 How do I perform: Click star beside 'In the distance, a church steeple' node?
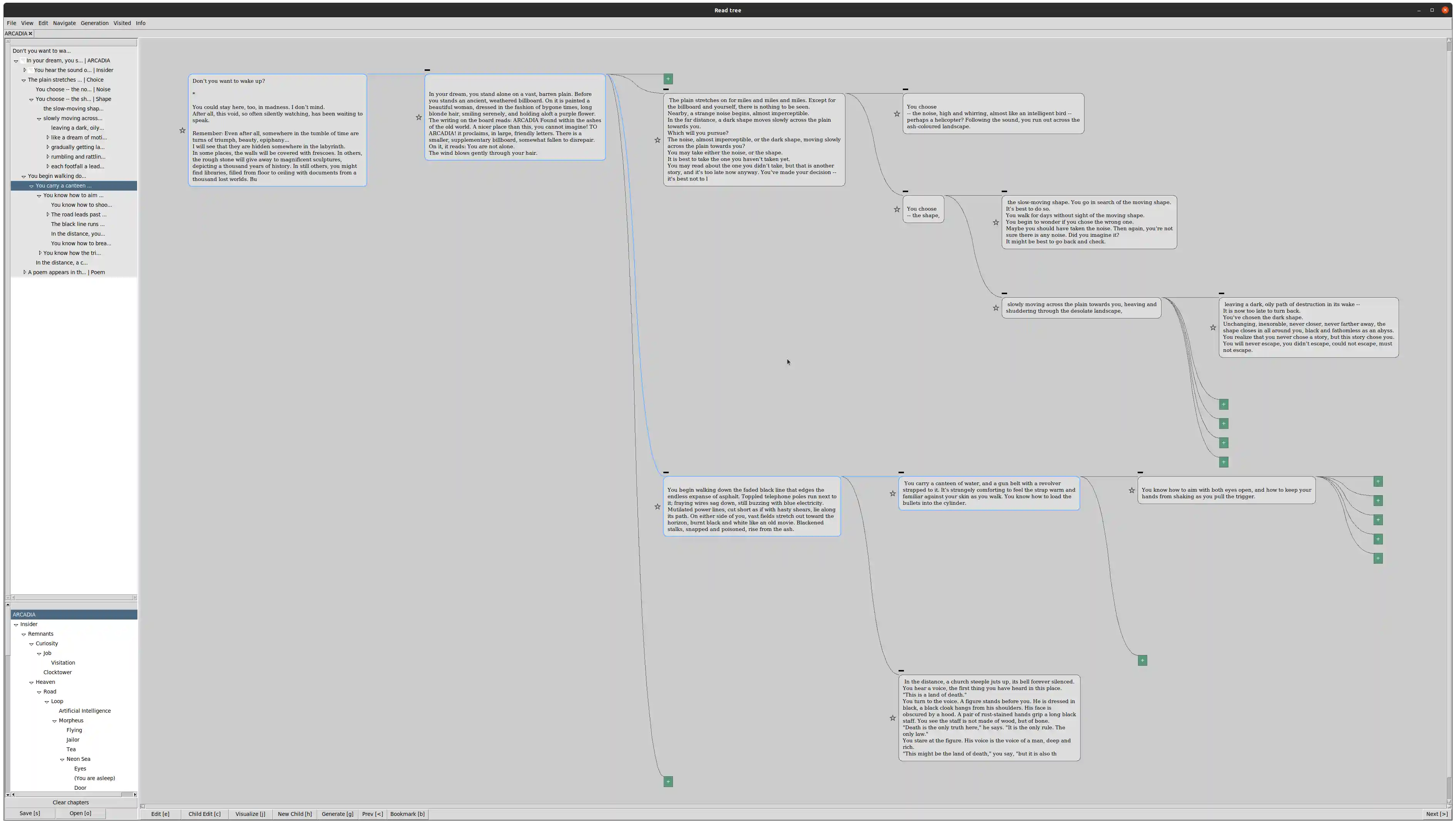[893, 718]
